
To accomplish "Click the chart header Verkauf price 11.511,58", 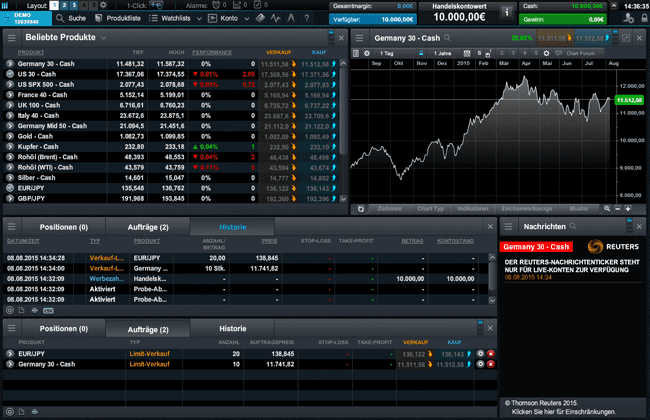I will (555, 38).
